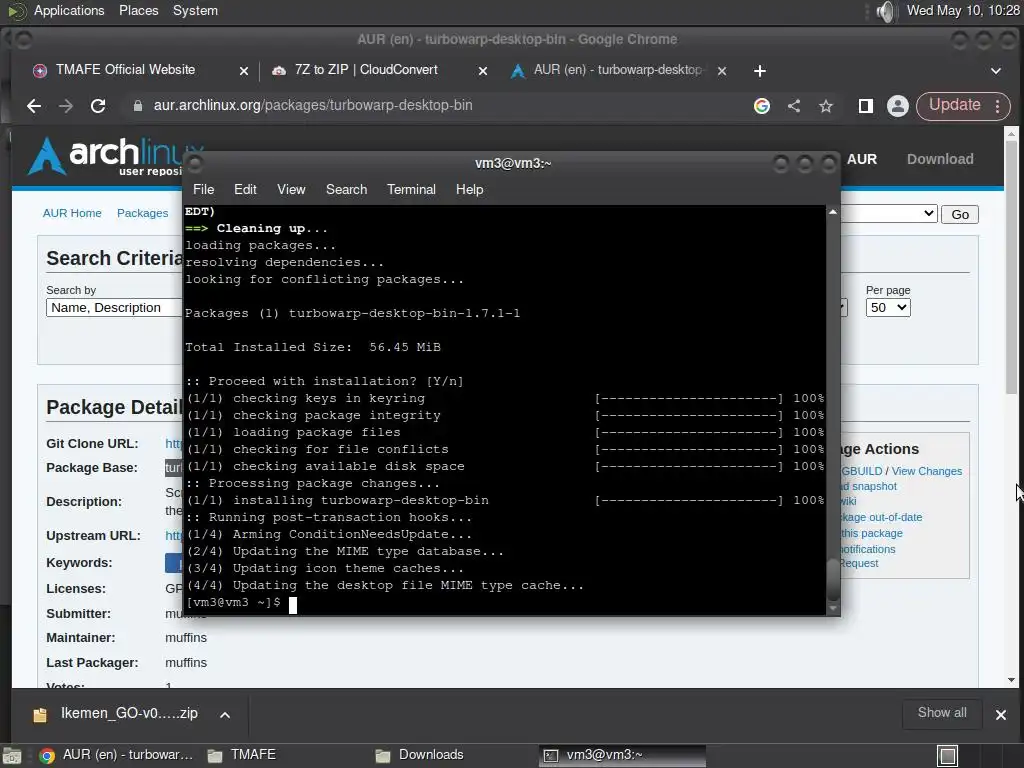This screenshot has width=1024, height=768.
Task: Click the muffins Last Packager value
Action: (x=185, y=662)
